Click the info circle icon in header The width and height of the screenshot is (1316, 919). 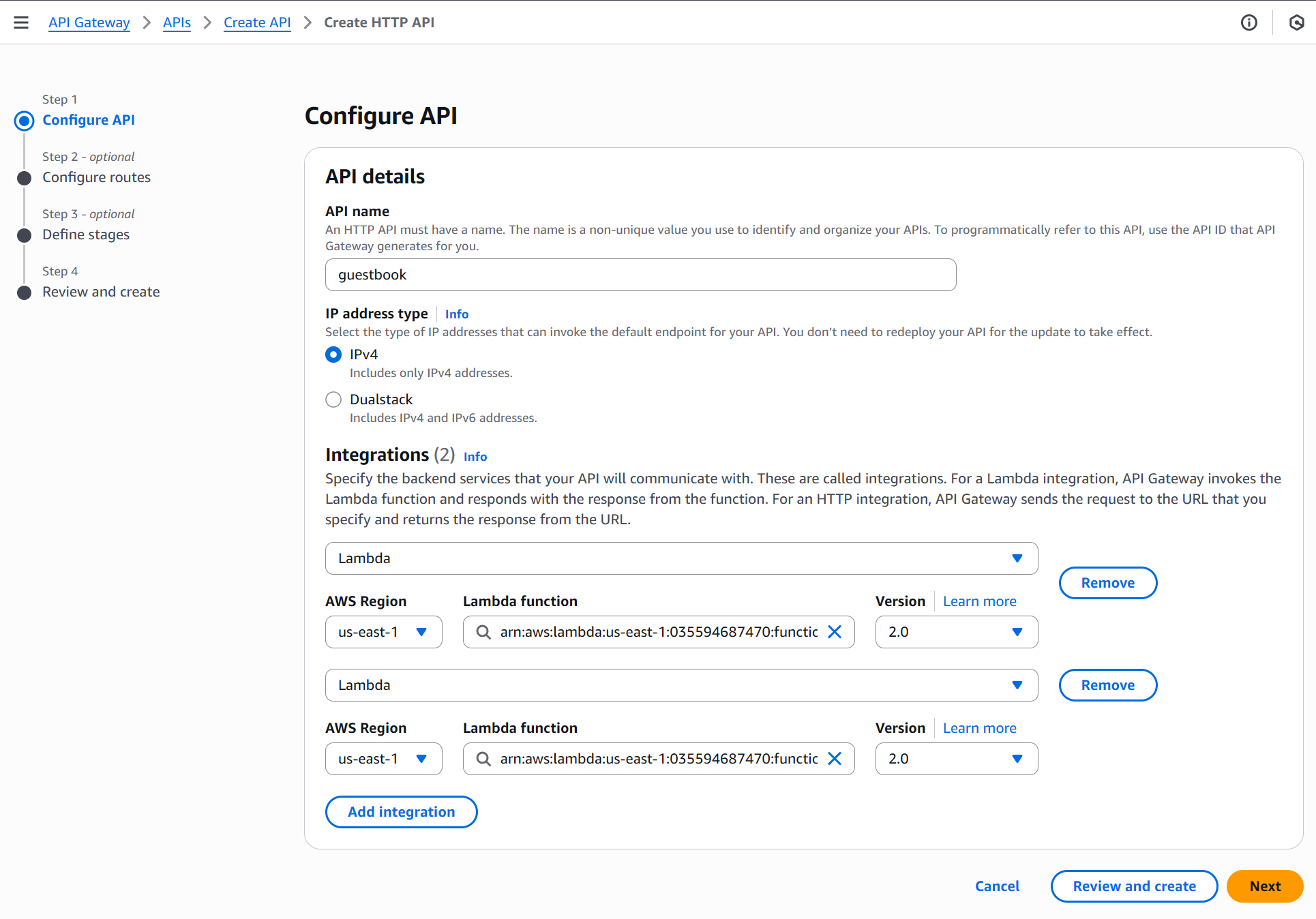1249,22
